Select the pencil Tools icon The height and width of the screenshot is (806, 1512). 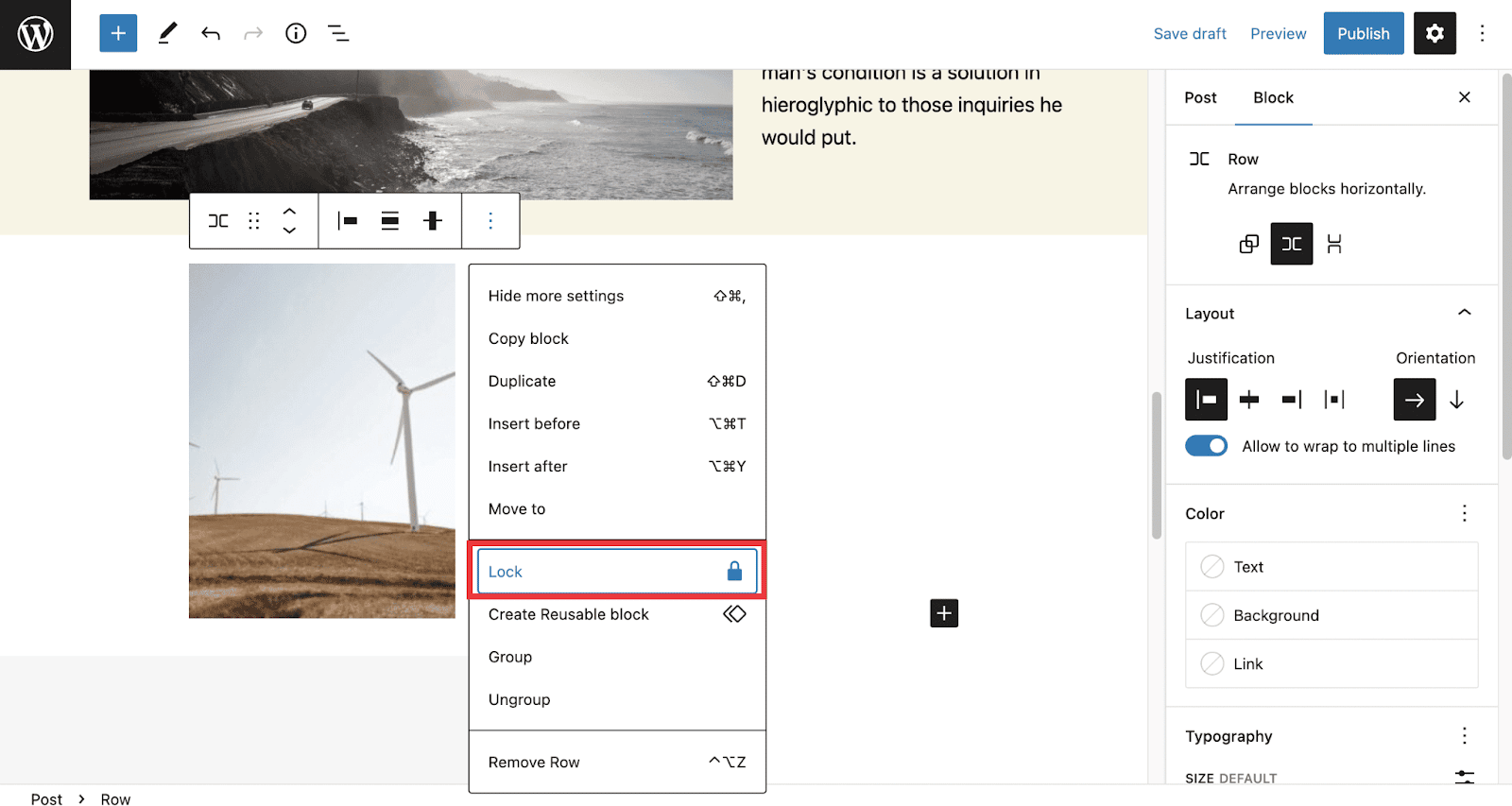click(167, 34)
